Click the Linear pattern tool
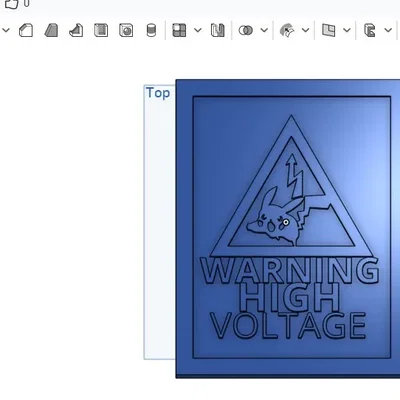 tap(179, 30)
